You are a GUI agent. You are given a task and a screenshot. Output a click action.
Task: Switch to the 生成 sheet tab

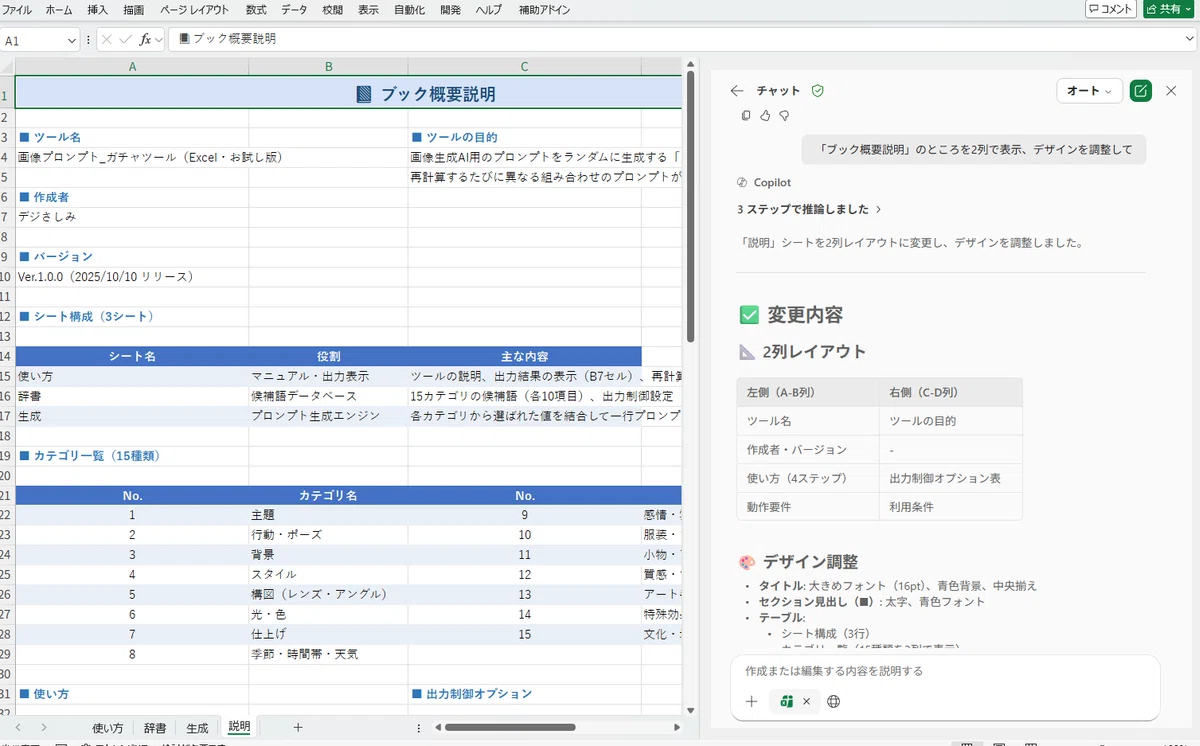[198, 728]
